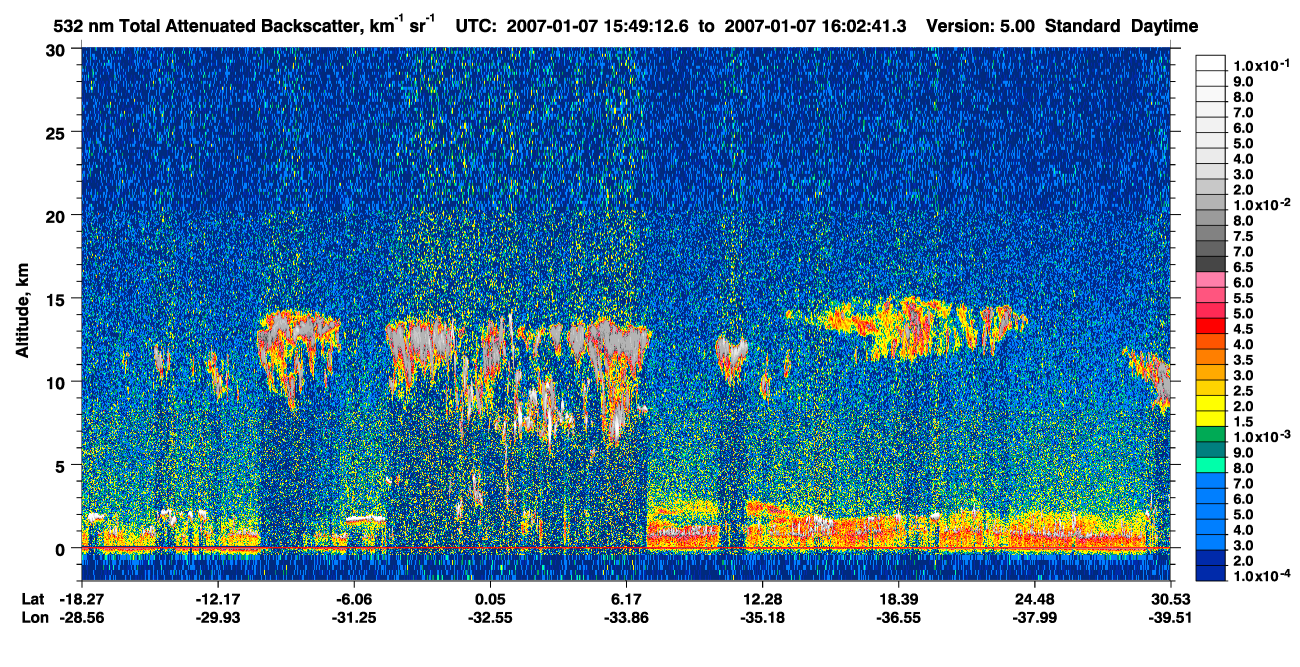Click longitude value '-36.55'
Image resolution: width=1300 pixels, height=667 pixels.
pos(898,617)
